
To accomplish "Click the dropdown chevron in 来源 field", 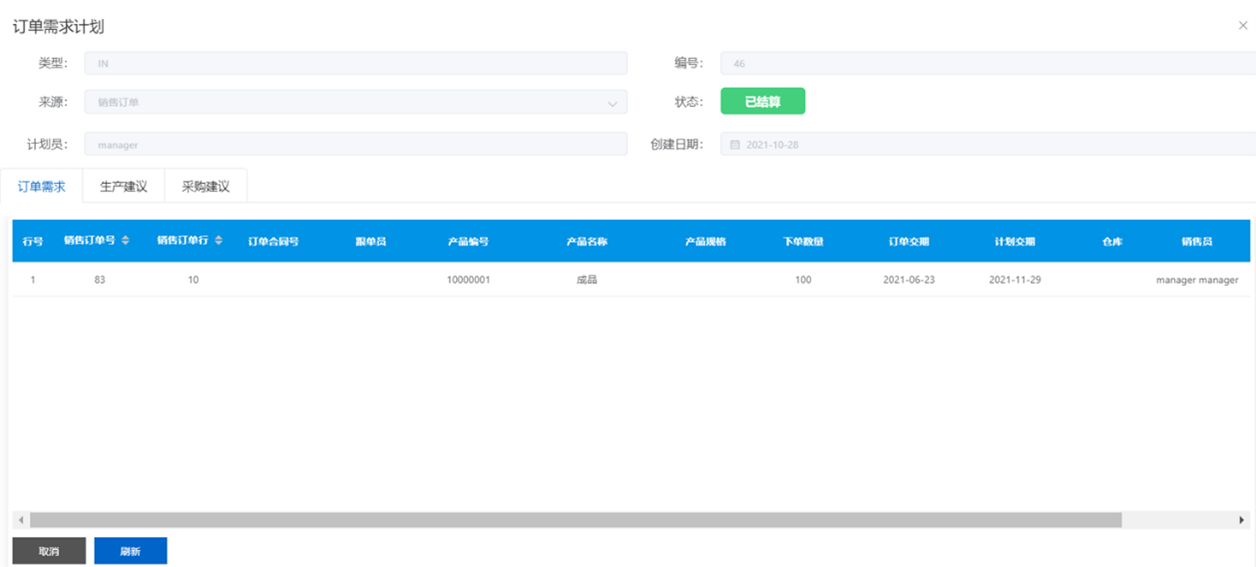I will coord(613,103).
